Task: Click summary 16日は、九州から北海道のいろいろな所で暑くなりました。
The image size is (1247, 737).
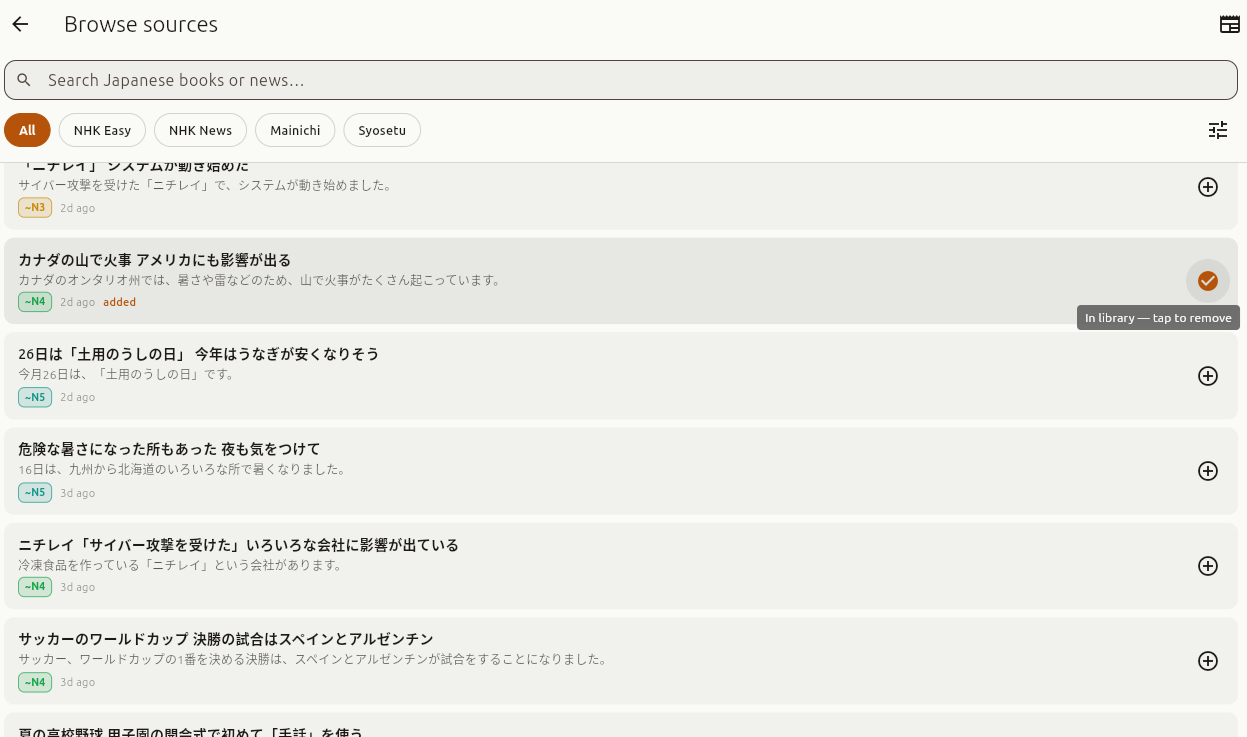Action: [182, 469]
